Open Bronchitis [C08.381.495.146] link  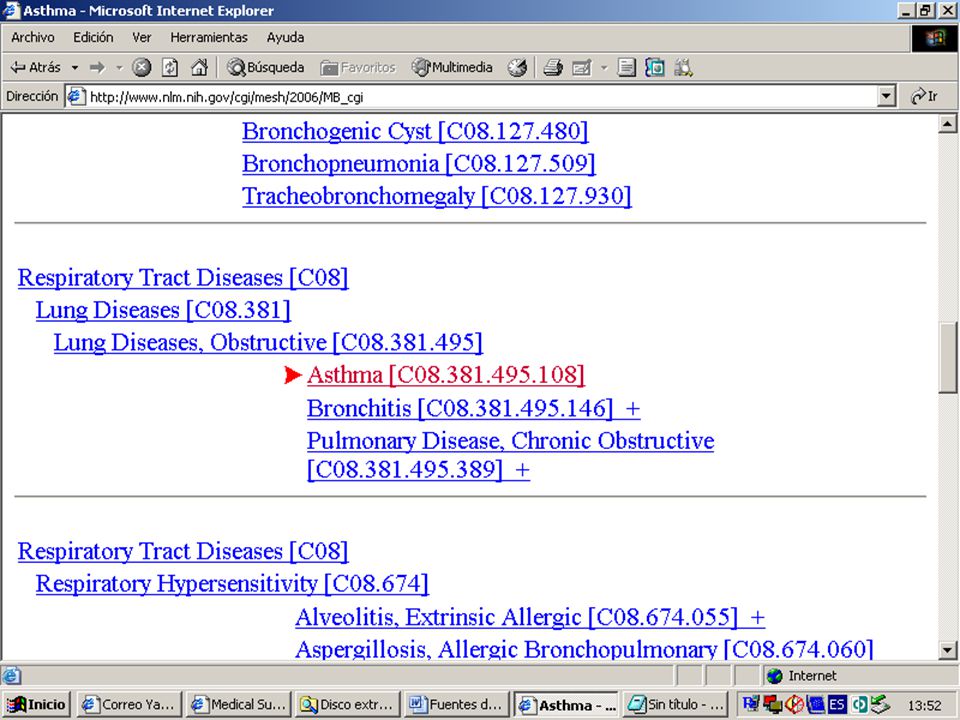460,408
